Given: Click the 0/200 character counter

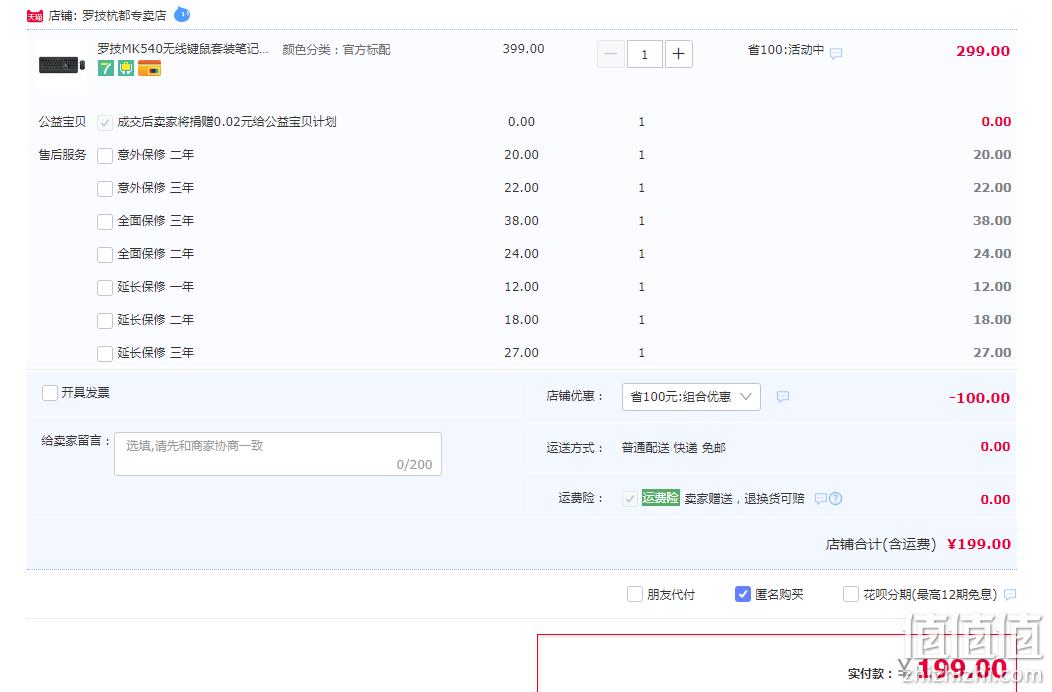Looking at the screenshot, I should [x=414, y=464].
